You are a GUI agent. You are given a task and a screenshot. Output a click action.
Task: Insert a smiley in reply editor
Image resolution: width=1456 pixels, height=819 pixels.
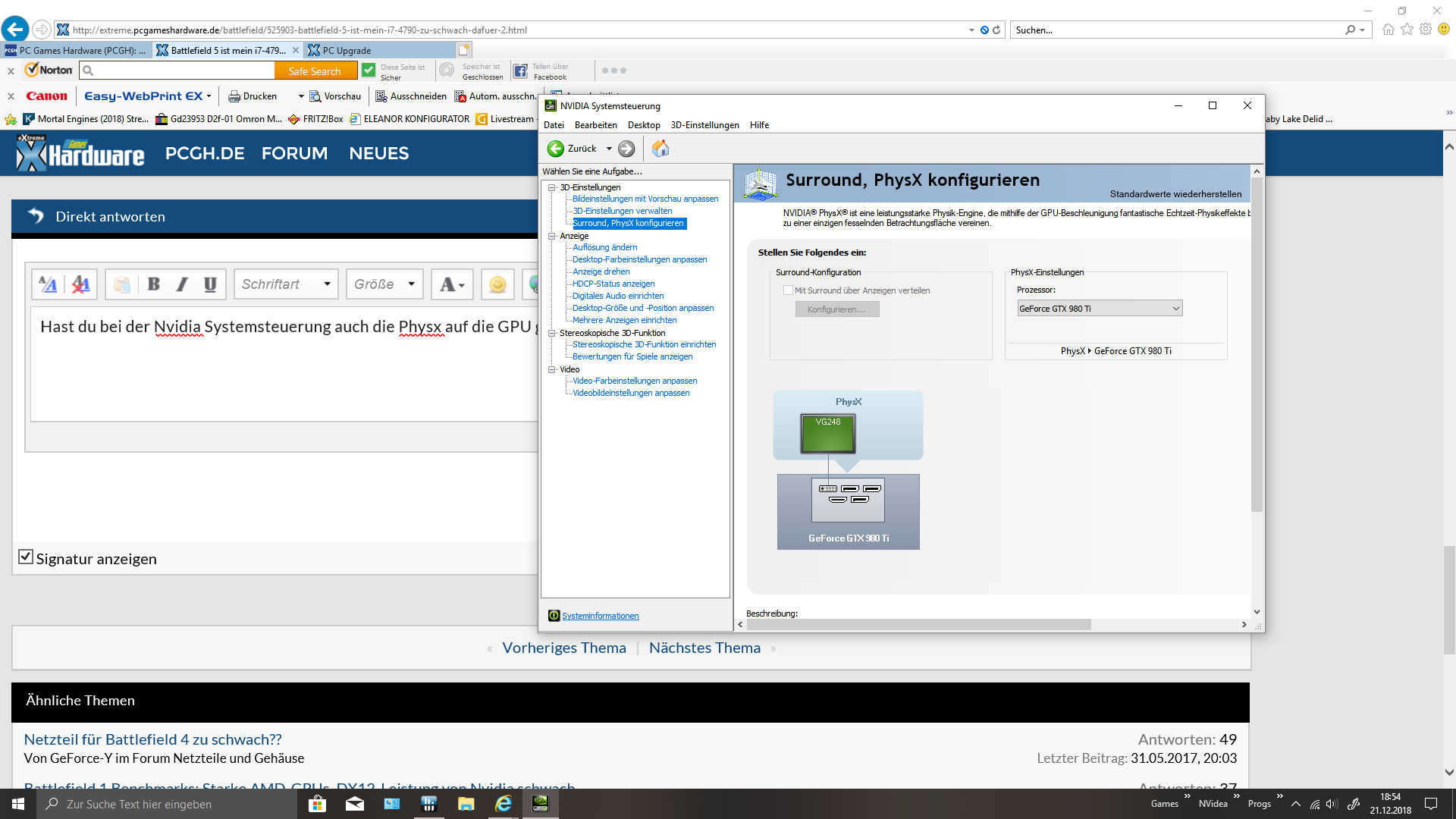click(x=497, y=284)
